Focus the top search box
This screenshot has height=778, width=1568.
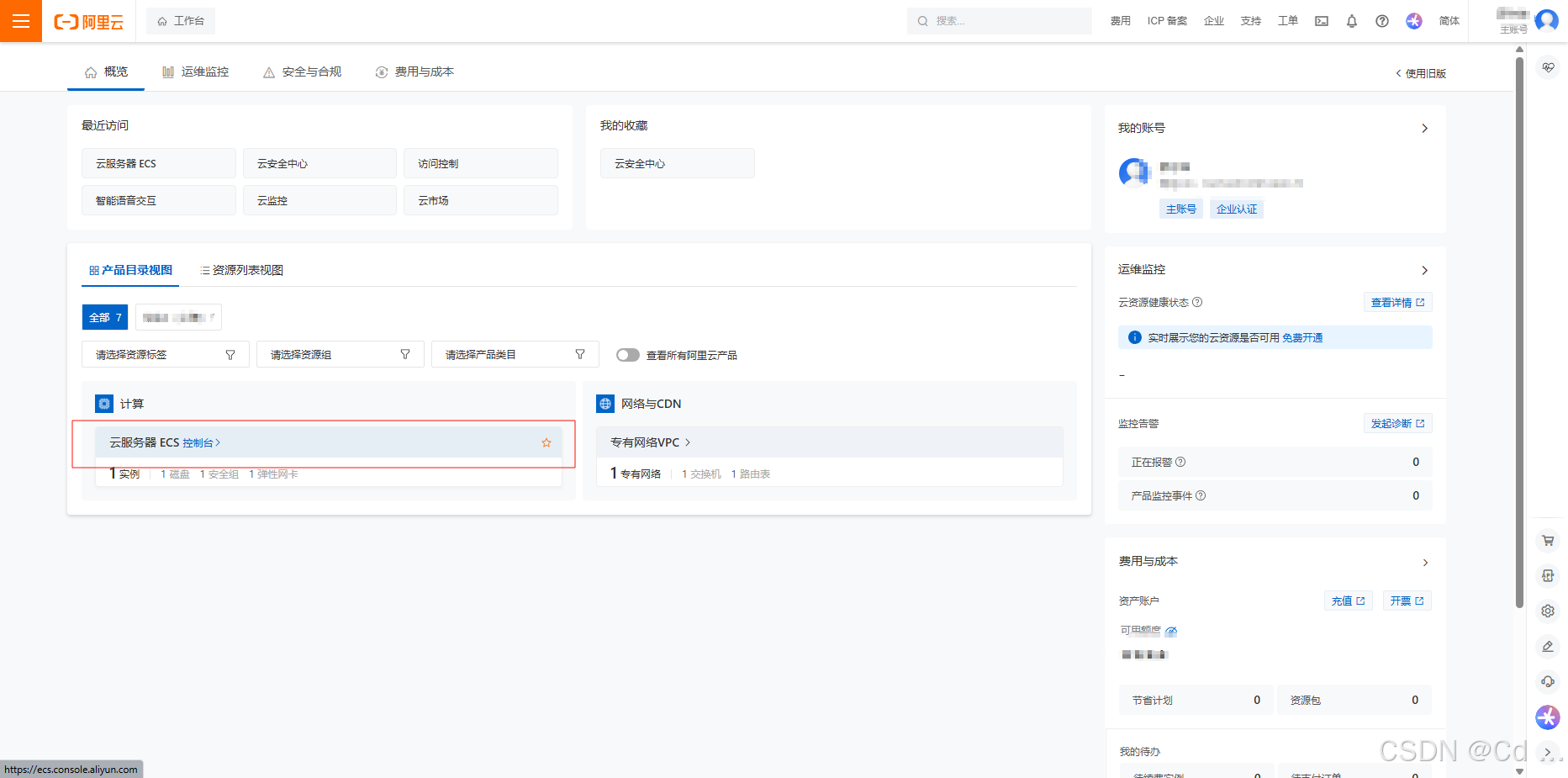click(x=999, y=21)
